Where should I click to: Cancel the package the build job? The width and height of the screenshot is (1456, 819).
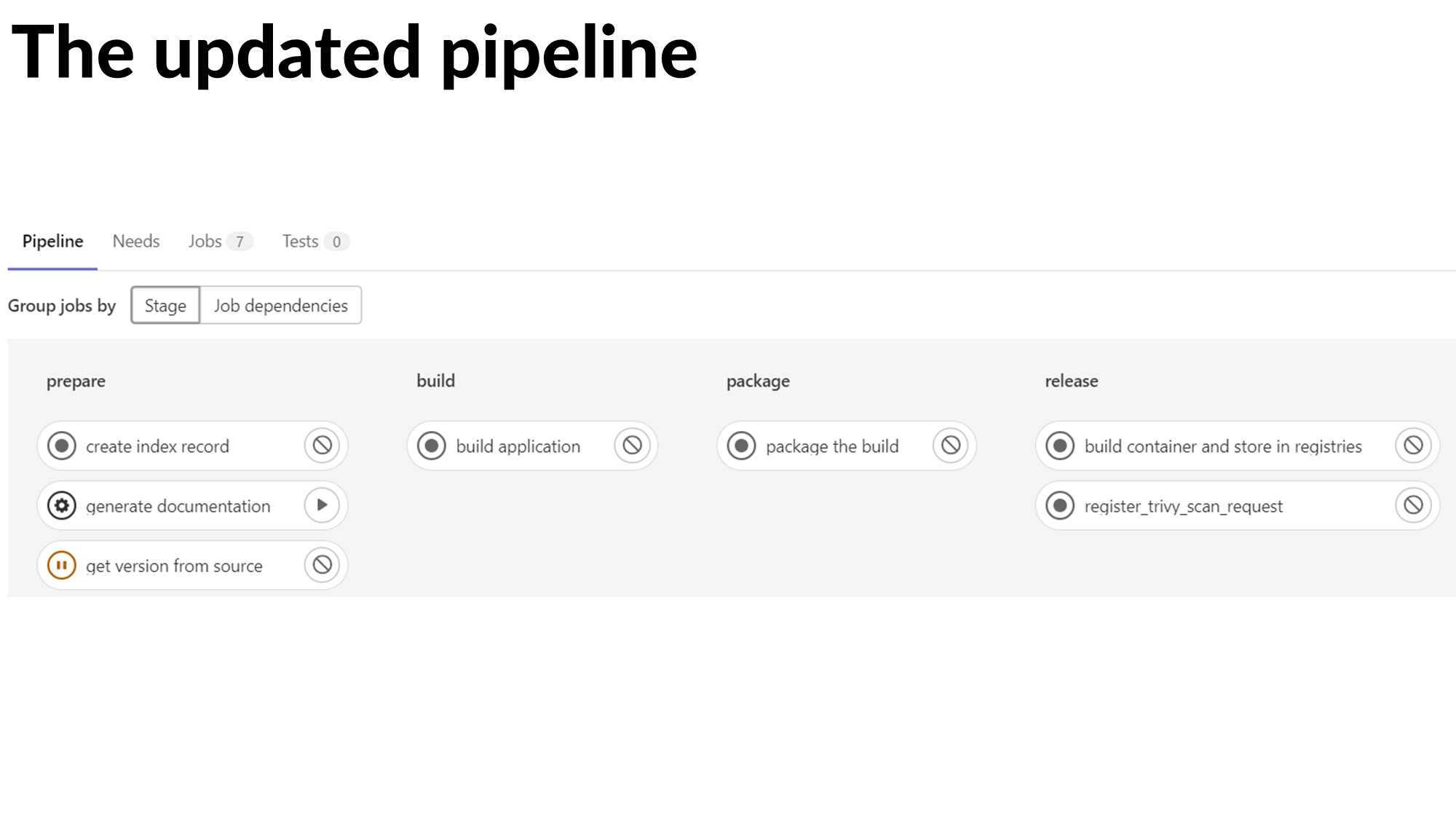click(951, 446)
